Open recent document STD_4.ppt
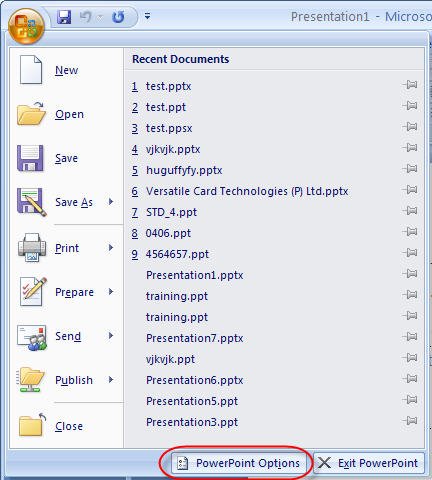The image size is (432, 480). [171, 212]
